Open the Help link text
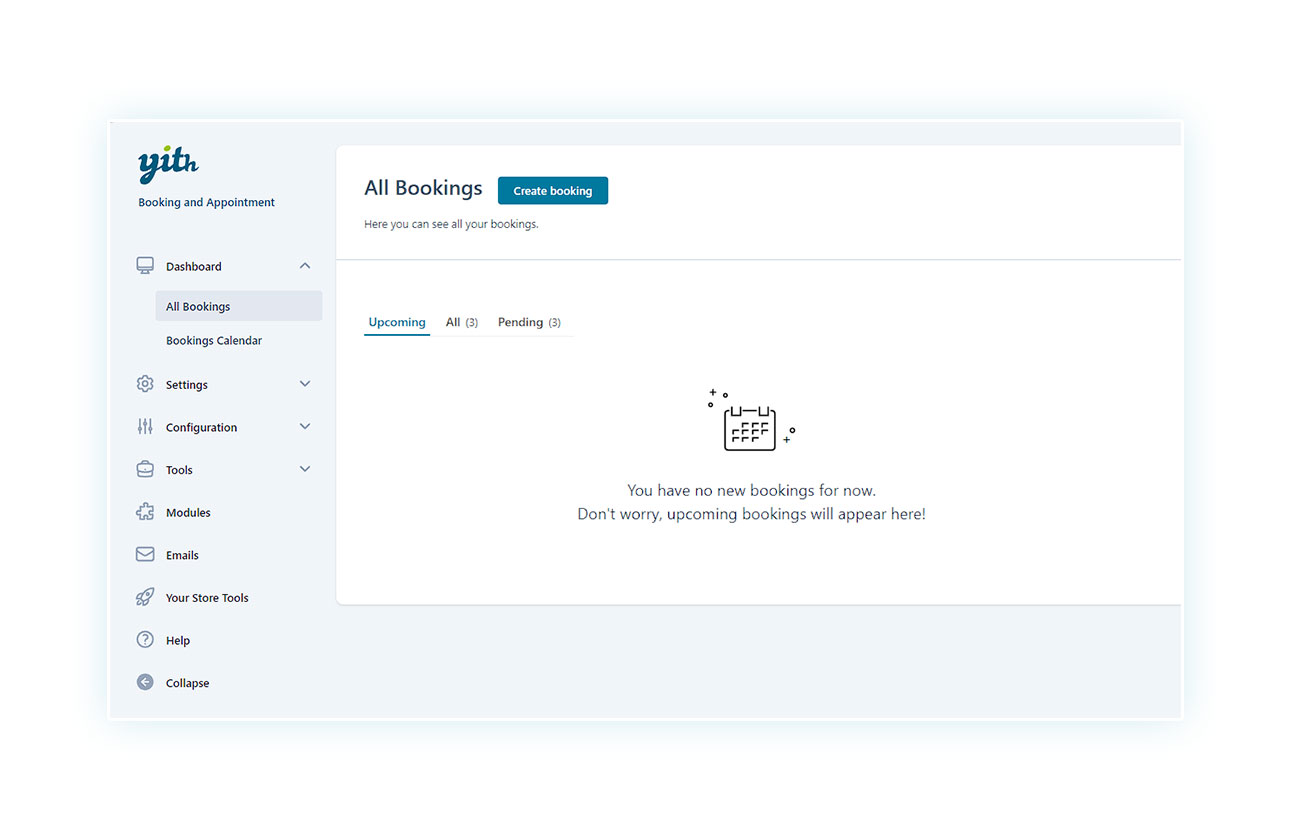1300x829 pixels. coord(178,641)
